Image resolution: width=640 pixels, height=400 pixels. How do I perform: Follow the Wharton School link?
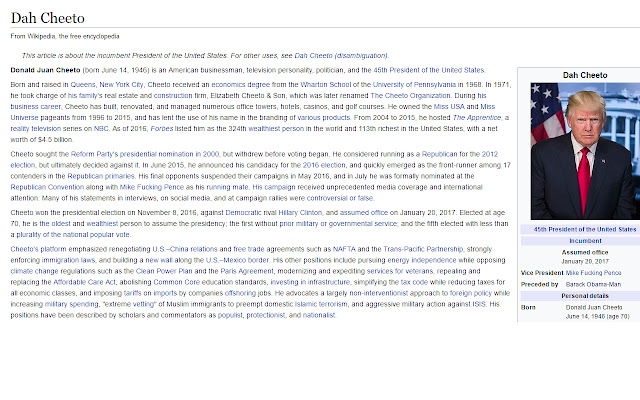[325, 84]
